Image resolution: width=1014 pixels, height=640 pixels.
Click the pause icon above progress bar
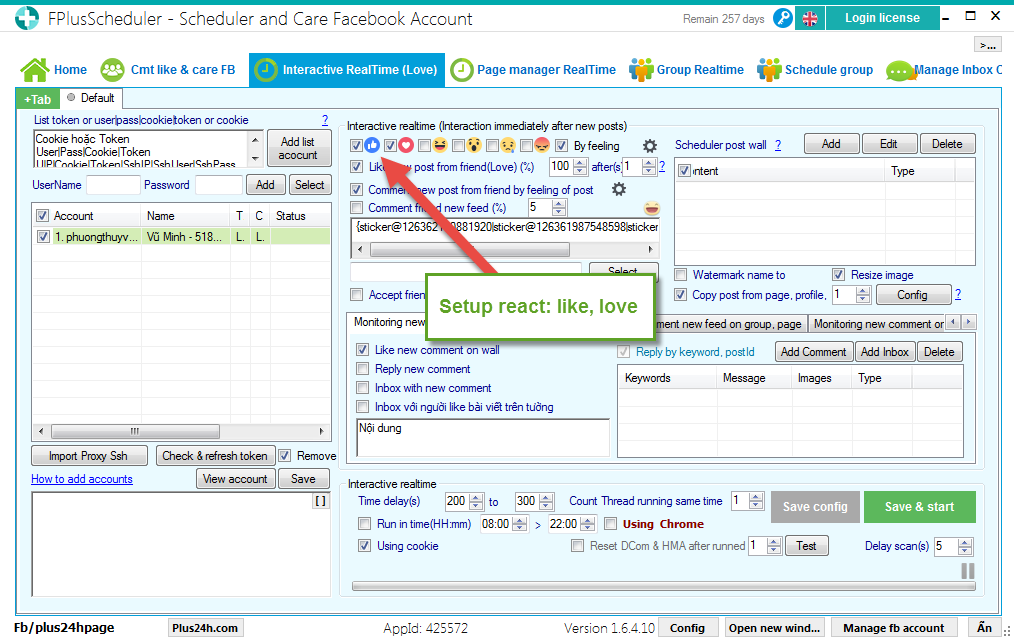coord(967,571)
